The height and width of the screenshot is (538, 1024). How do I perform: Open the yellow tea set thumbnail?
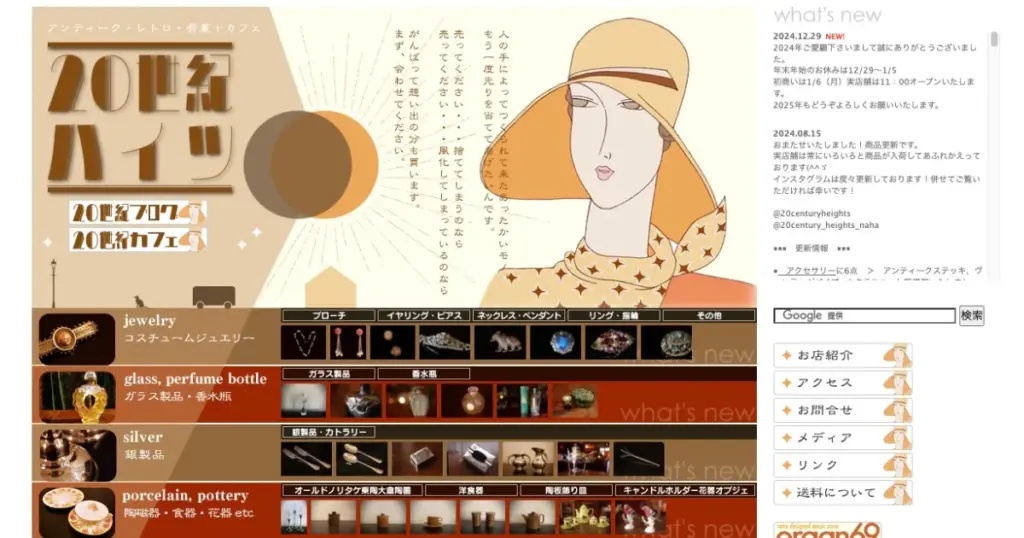585,517
